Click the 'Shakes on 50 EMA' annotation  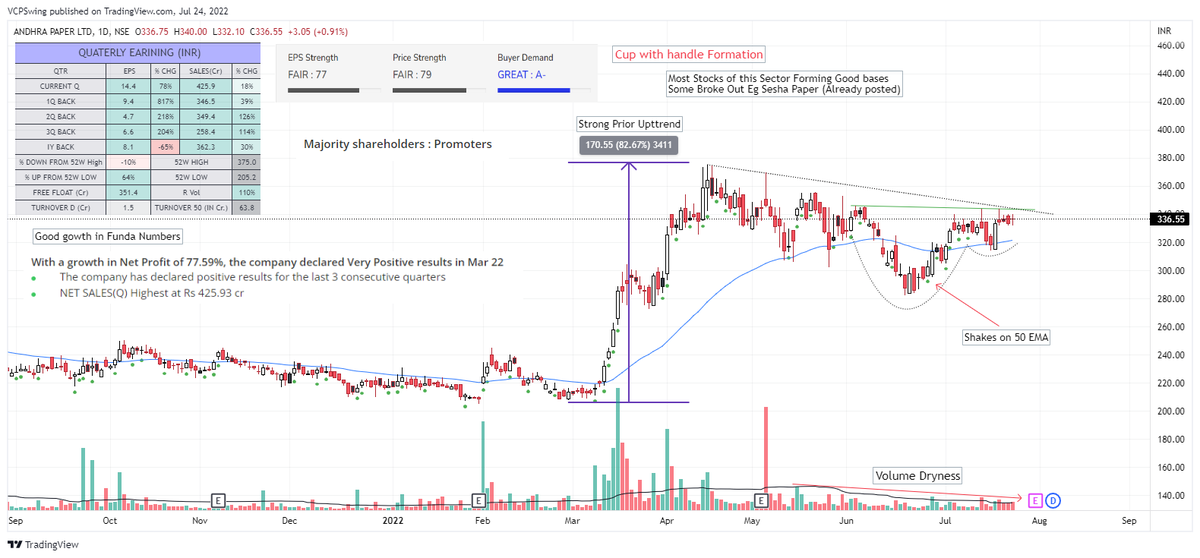tap(1005, 337)
